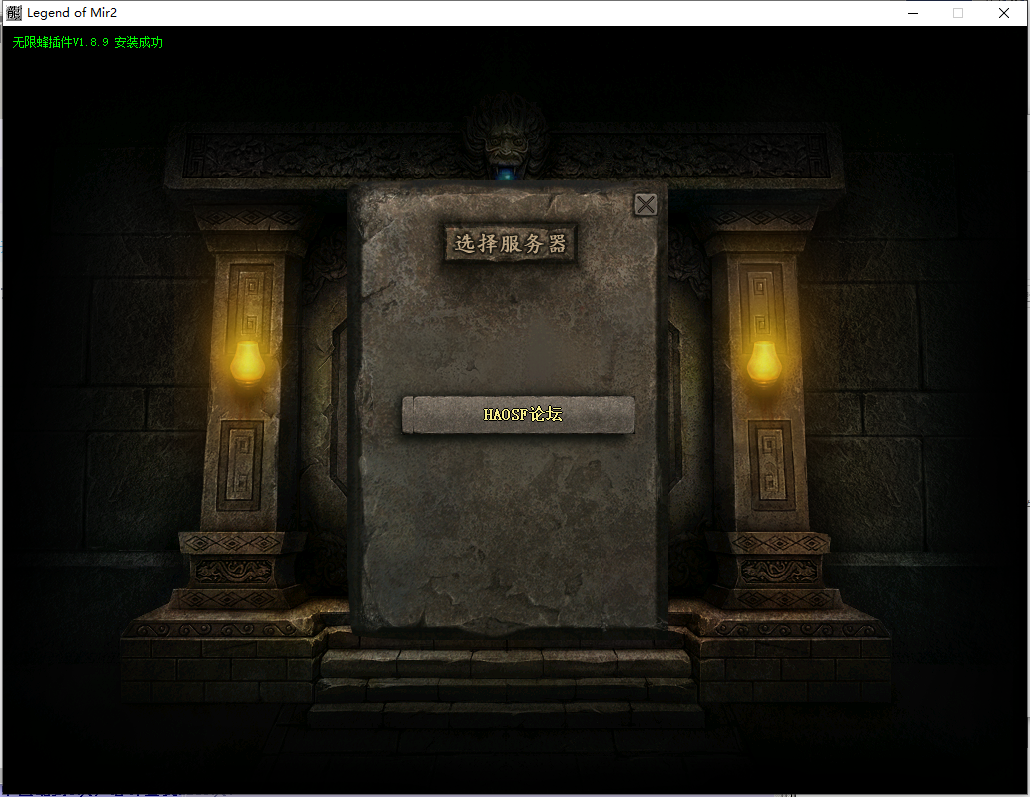This screenshot has height=797, width=1030.
Task: Click the Legend of Mir2 title bar icon
Action: coord(14,13)
